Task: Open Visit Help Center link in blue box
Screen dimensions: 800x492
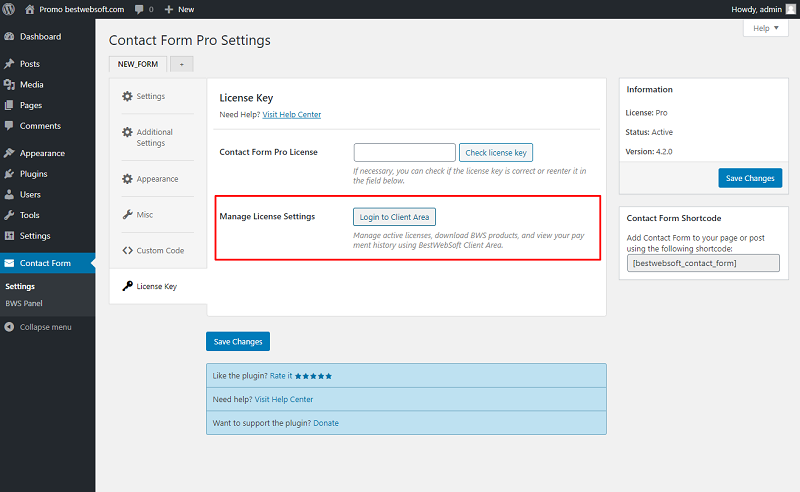Action: coord(284,399)
